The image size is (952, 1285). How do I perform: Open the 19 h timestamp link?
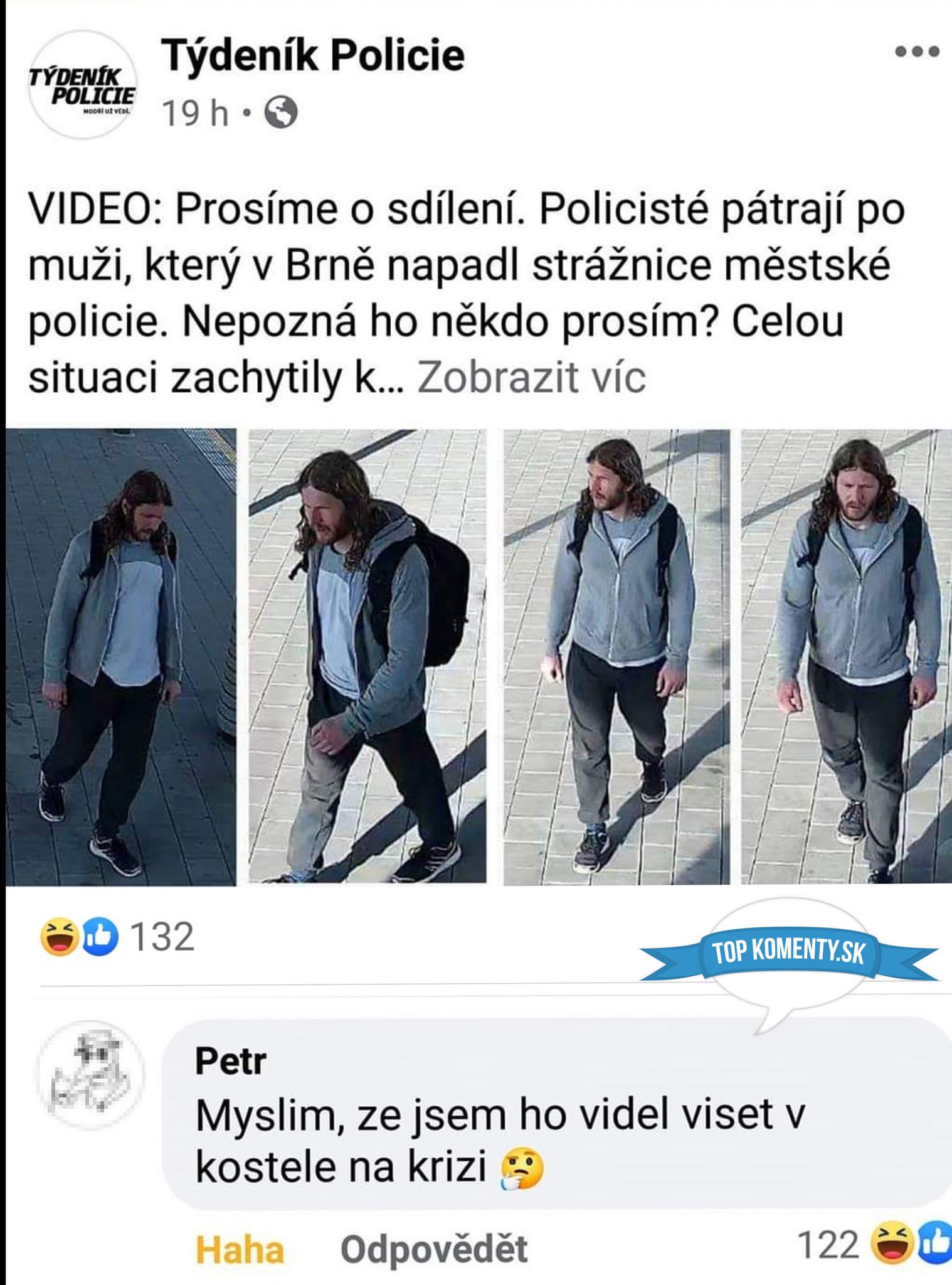pyautogui.click(x=195, y=114)
